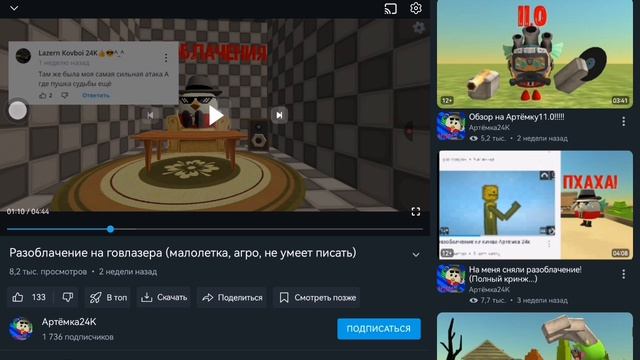
Task: Click the 8,2 тыс. просмотров view count
Action: (48, 271)
